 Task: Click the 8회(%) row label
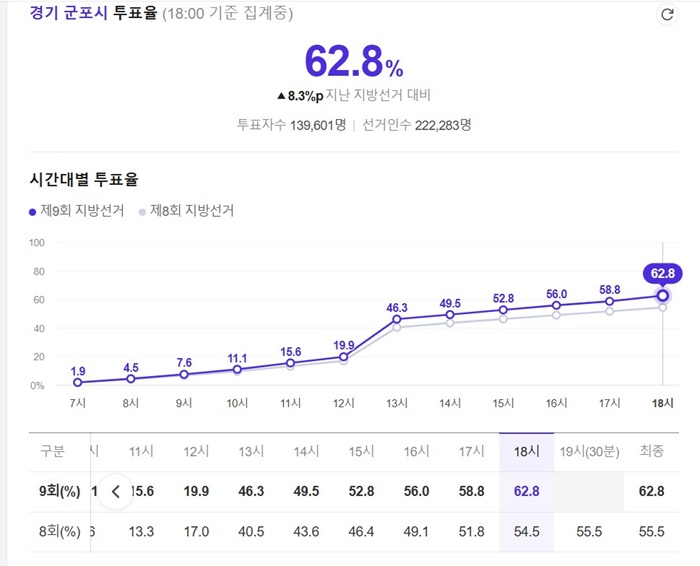pos(59,532)
